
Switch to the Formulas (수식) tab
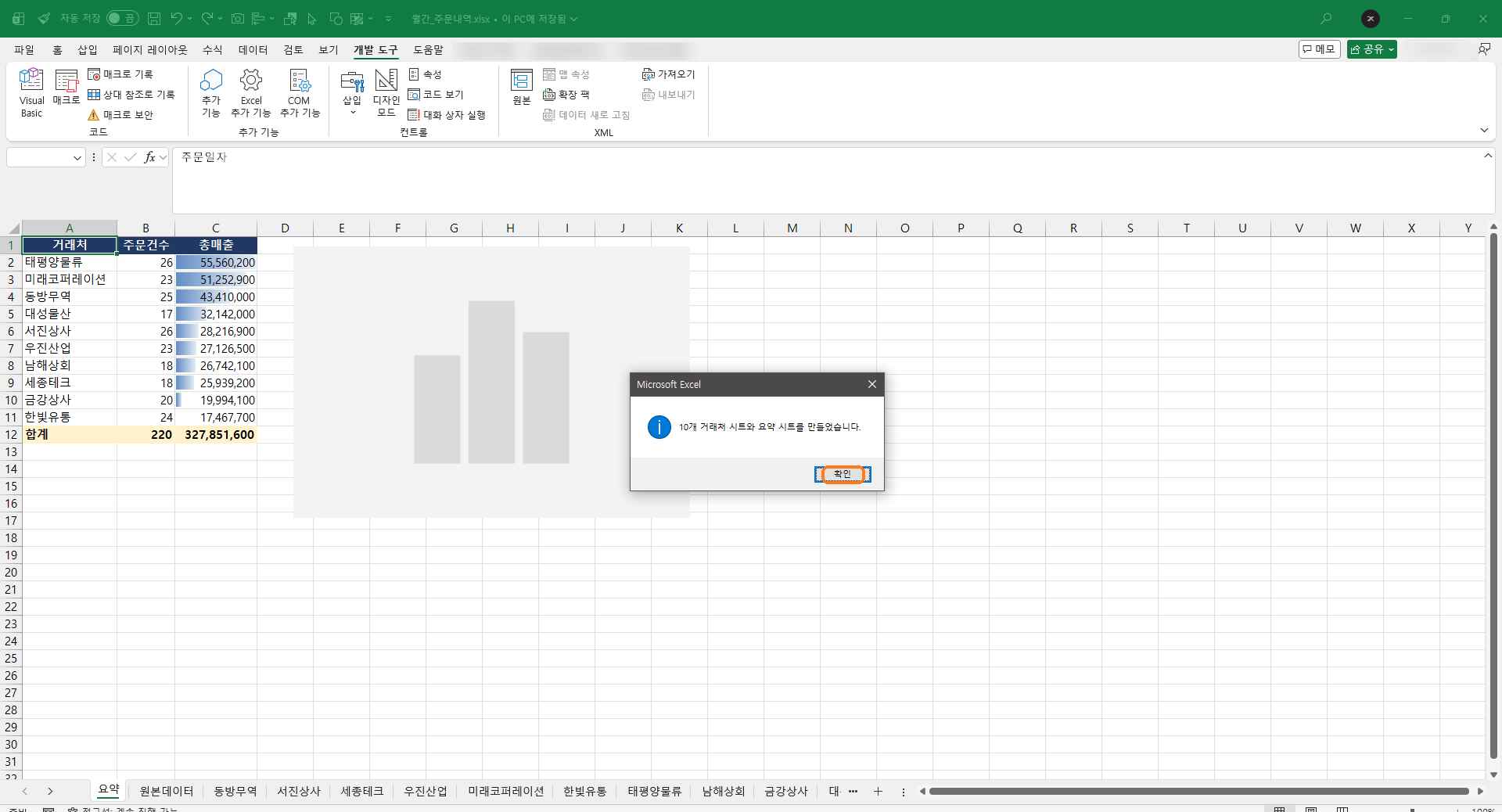tap(213, 49)
